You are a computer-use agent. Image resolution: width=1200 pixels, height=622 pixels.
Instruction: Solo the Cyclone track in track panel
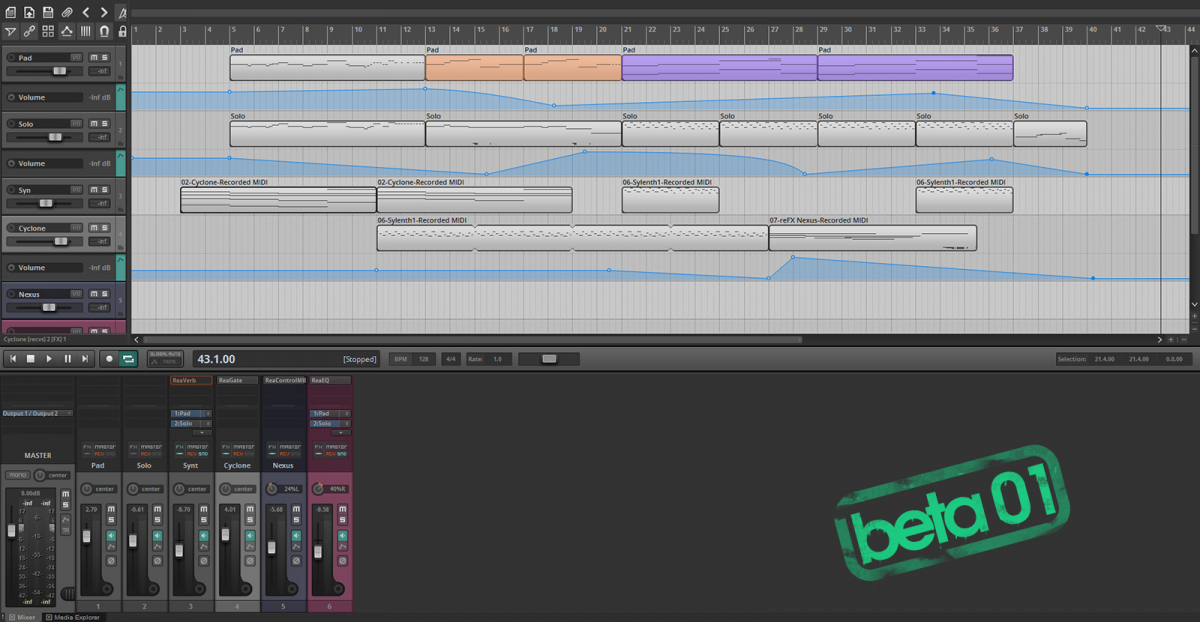point(104,228)
